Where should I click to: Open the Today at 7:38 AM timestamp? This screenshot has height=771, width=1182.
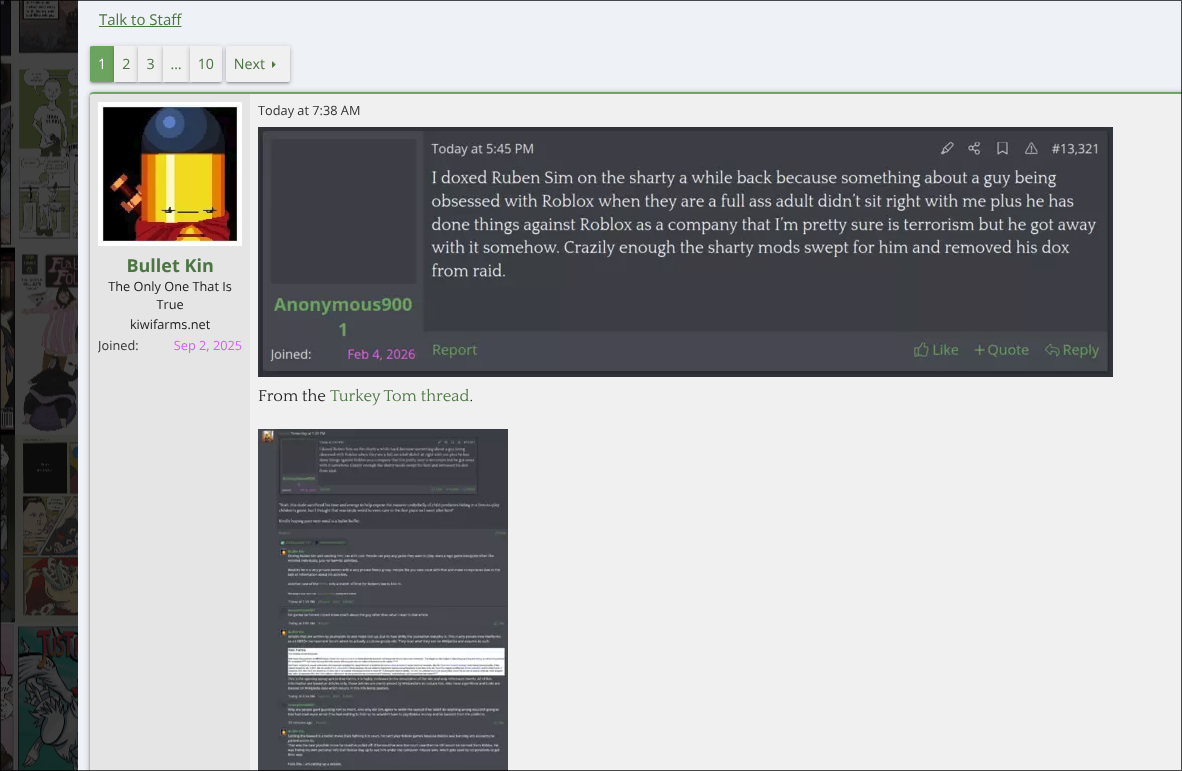click(309, 111)
